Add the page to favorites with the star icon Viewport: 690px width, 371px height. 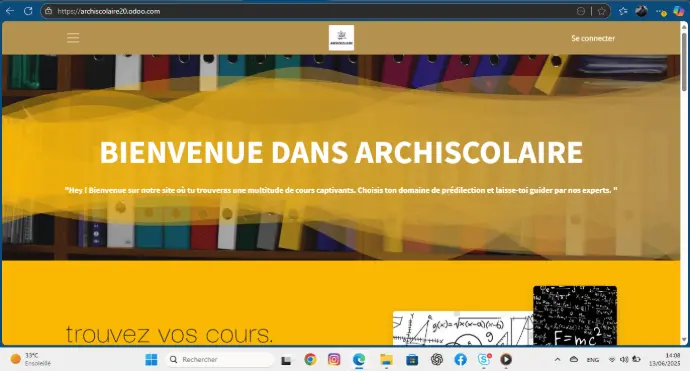click(x=602, y=11)
